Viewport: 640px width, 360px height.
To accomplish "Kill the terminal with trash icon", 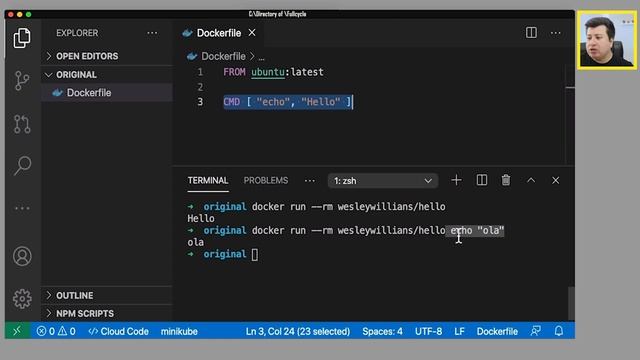I will (506, 180).
